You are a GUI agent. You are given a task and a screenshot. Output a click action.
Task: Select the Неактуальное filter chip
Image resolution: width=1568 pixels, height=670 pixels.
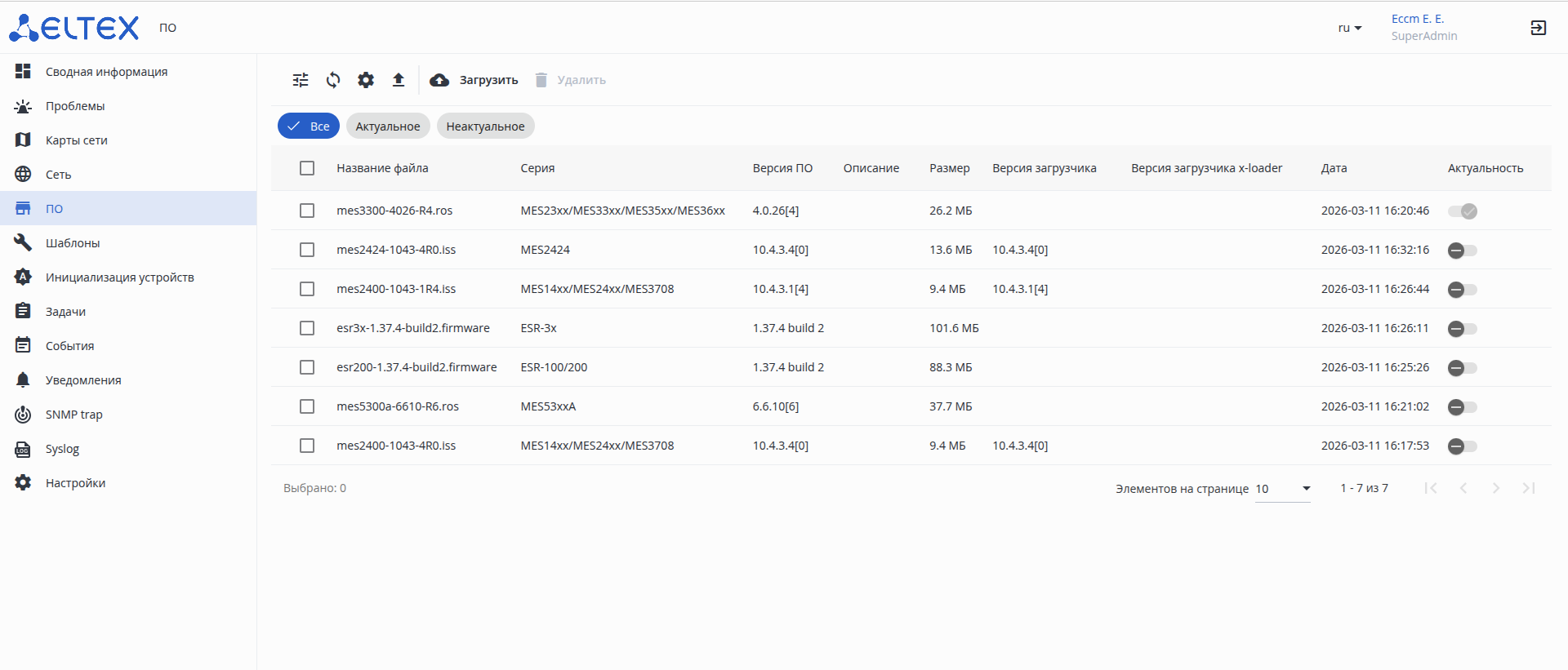click(485, 126)
